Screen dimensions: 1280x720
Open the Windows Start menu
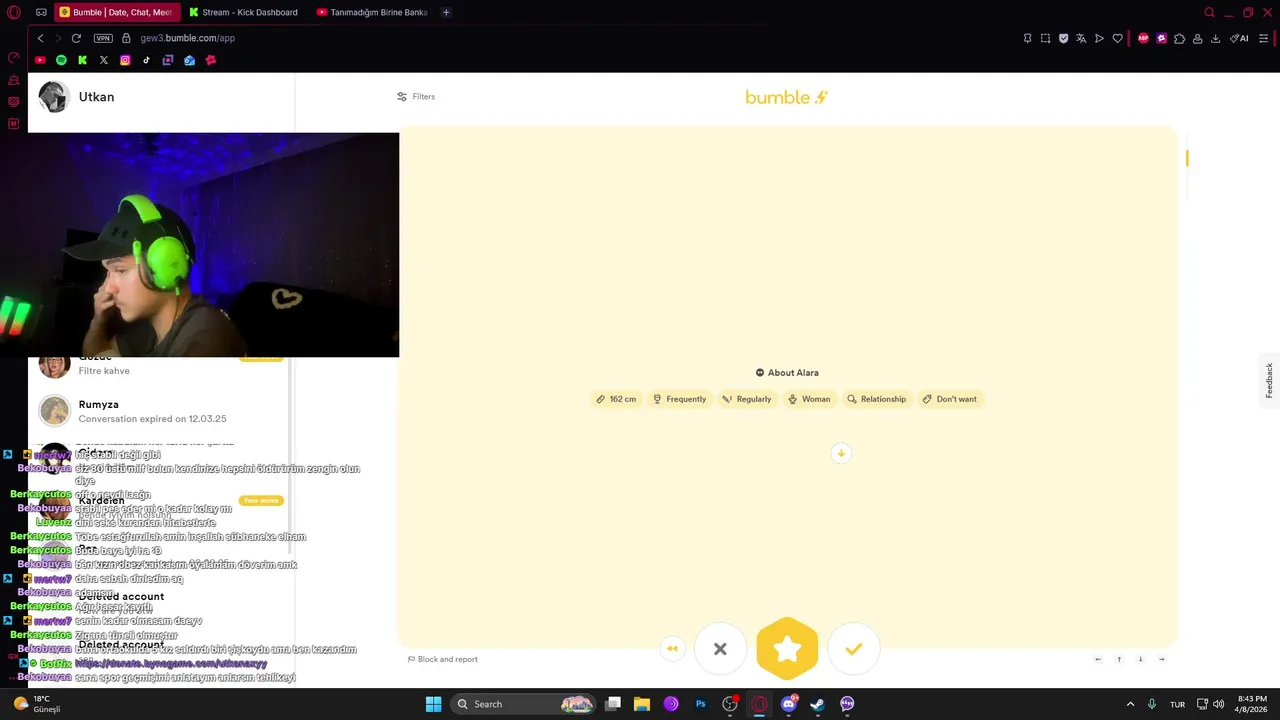tap(433, 704)
